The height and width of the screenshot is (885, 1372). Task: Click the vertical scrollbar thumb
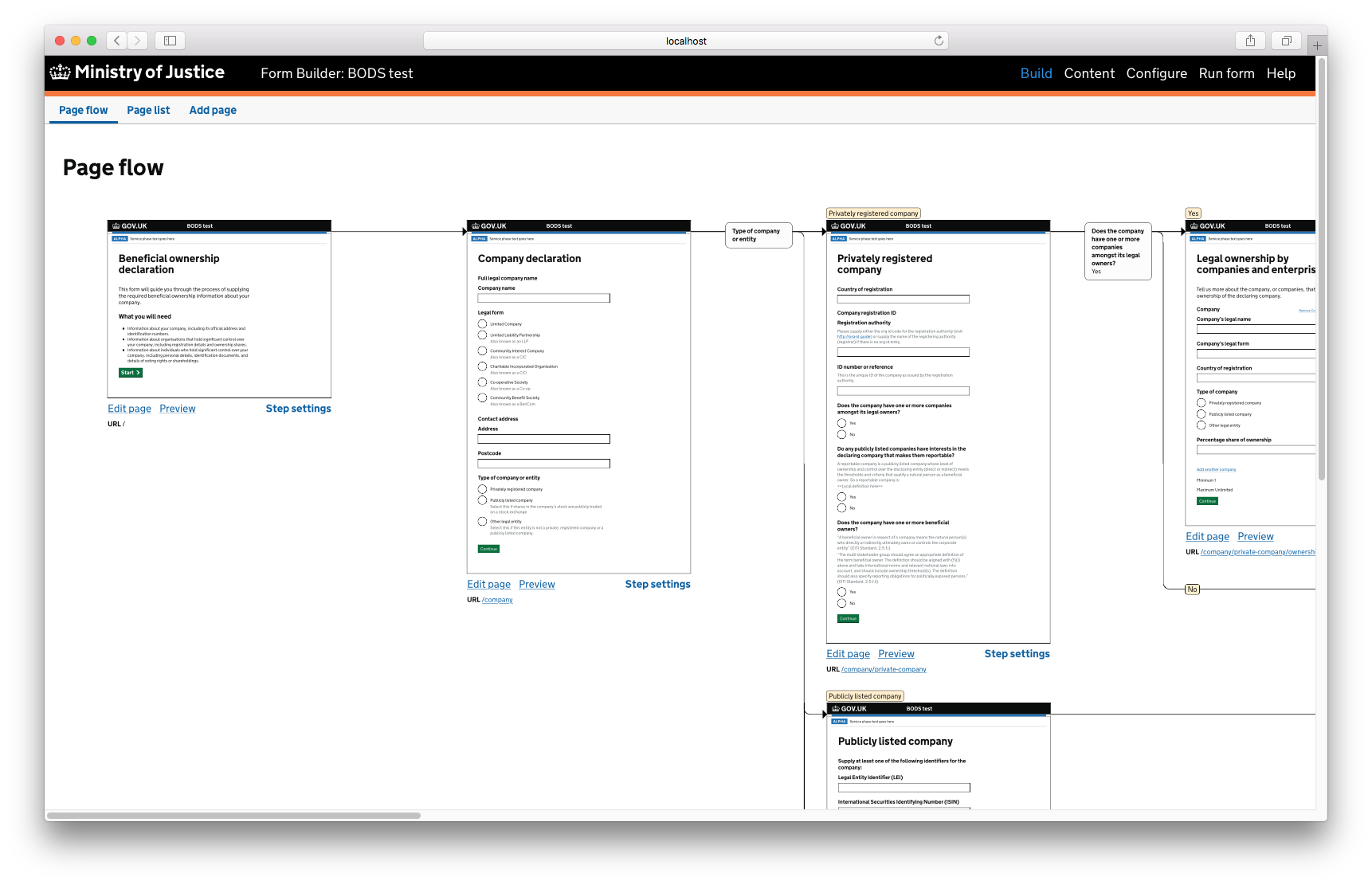1322,268
